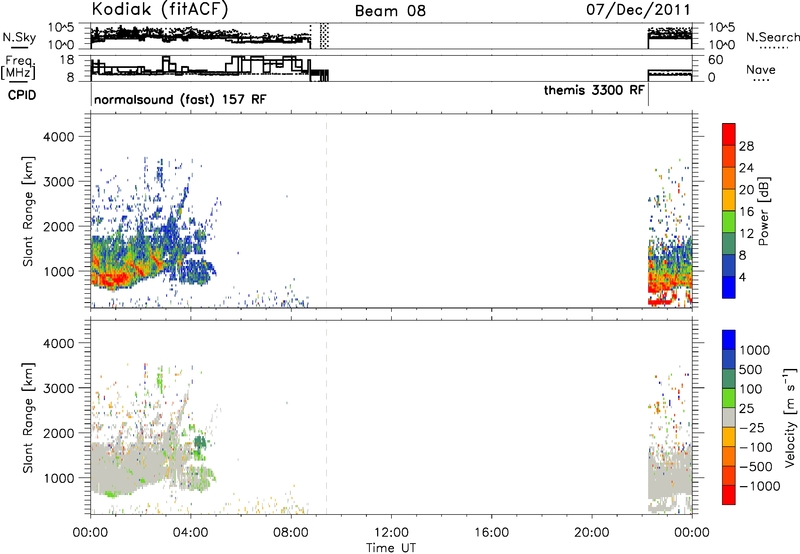The width and height of the screenshot is (800, 554).
Task: Click the "16" Power colorbar tick label
Action: [x=746, y=212]
